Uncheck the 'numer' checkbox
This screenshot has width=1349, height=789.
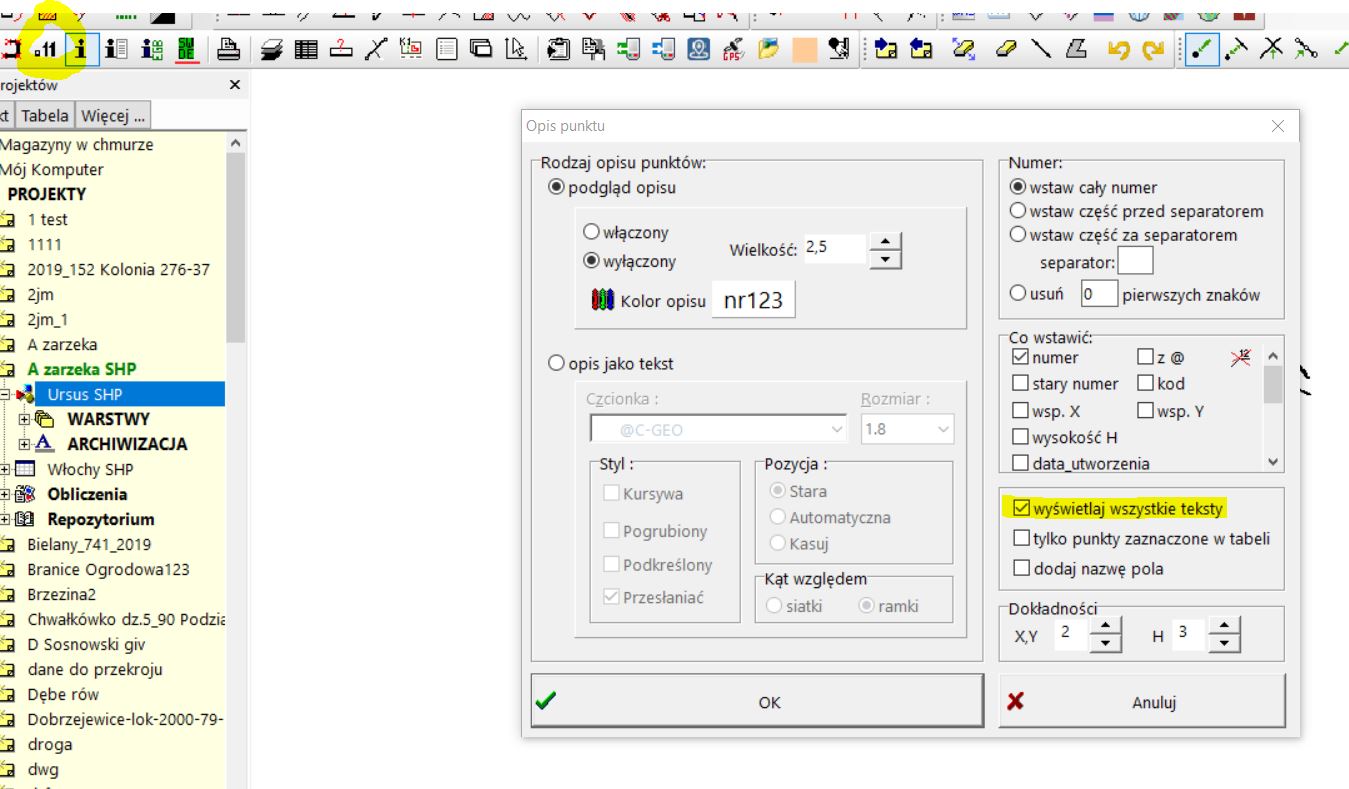[1020, 356]
